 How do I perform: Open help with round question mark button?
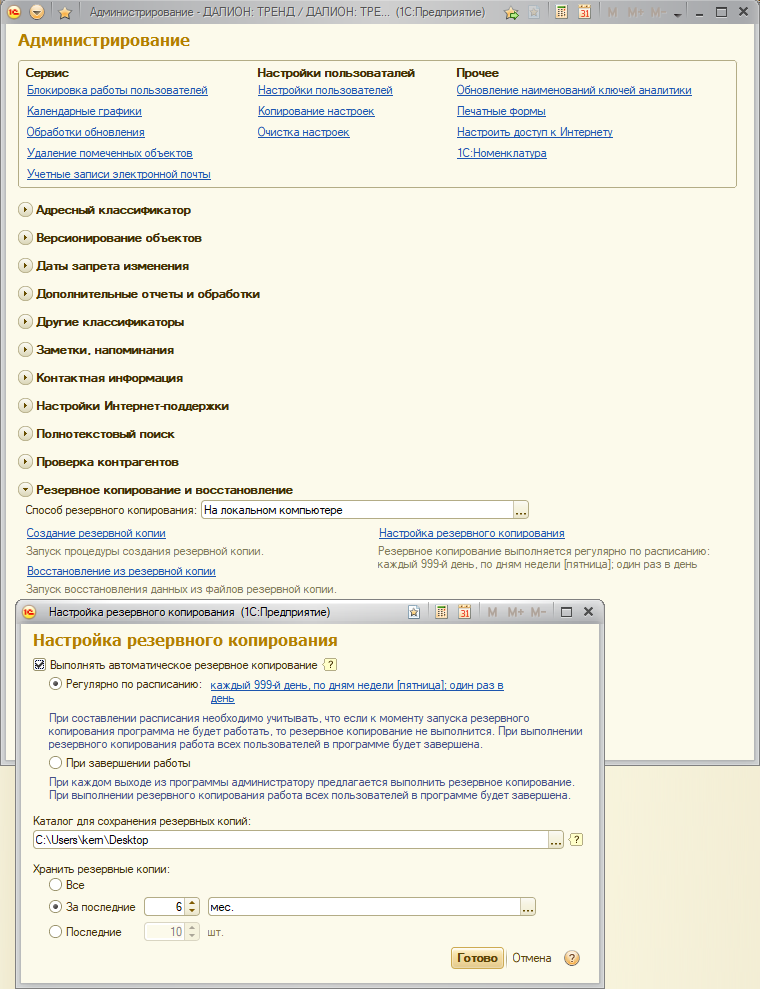pos(571,958)
